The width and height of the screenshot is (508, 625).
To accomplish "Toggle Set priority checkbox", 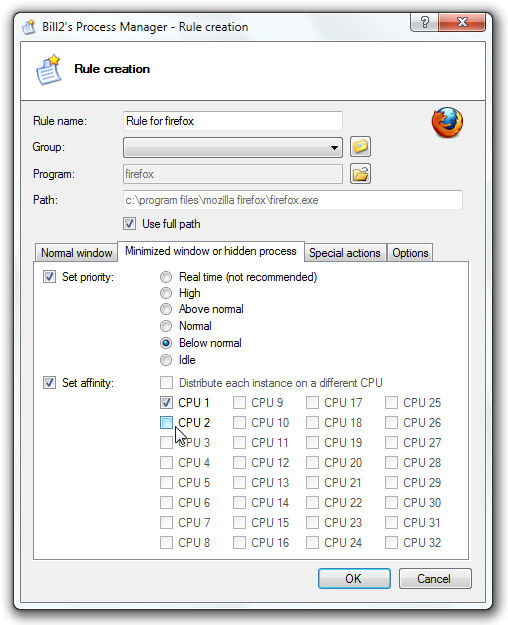I will click(x=49, y=277).
